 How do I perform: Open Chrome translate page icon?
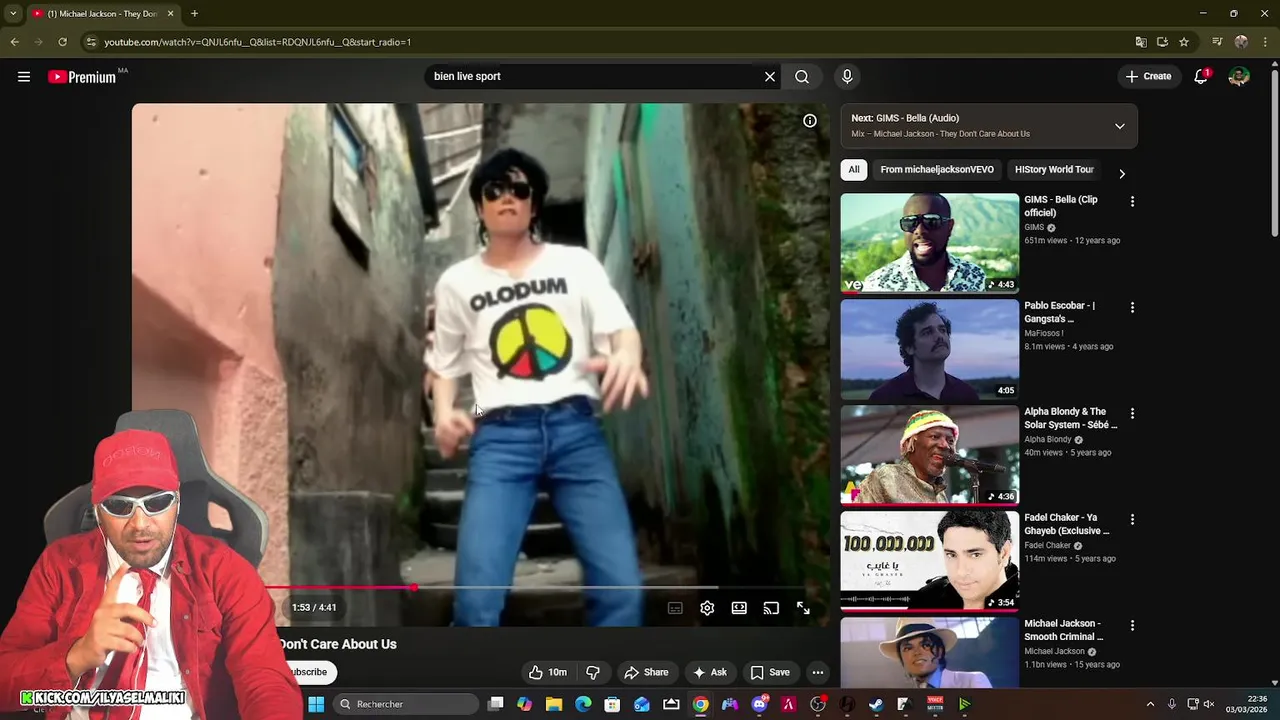click(1141, 42)
